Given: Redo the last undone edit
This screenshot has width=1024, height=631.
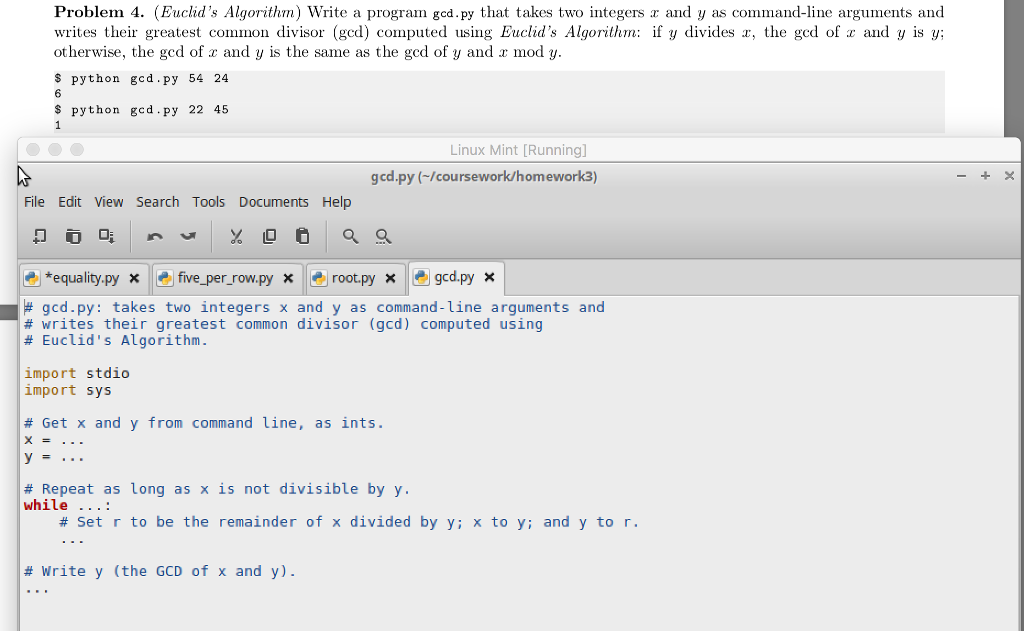Looking at the screenshot, I should pos(188,236).
